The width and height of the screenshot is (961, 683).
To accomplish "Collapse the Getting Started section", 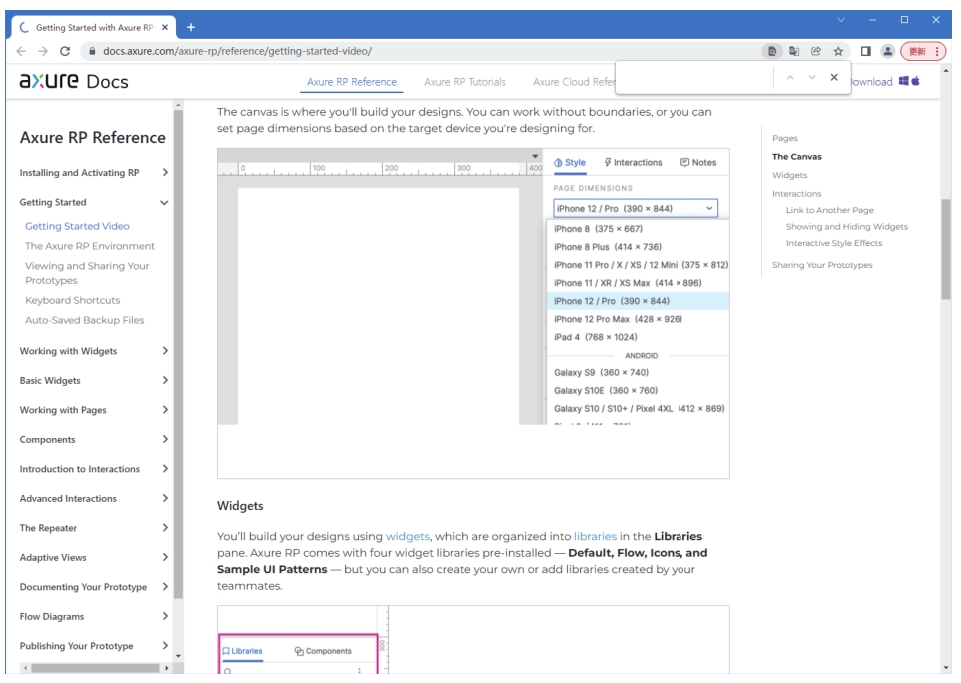I will pos(165,202).
